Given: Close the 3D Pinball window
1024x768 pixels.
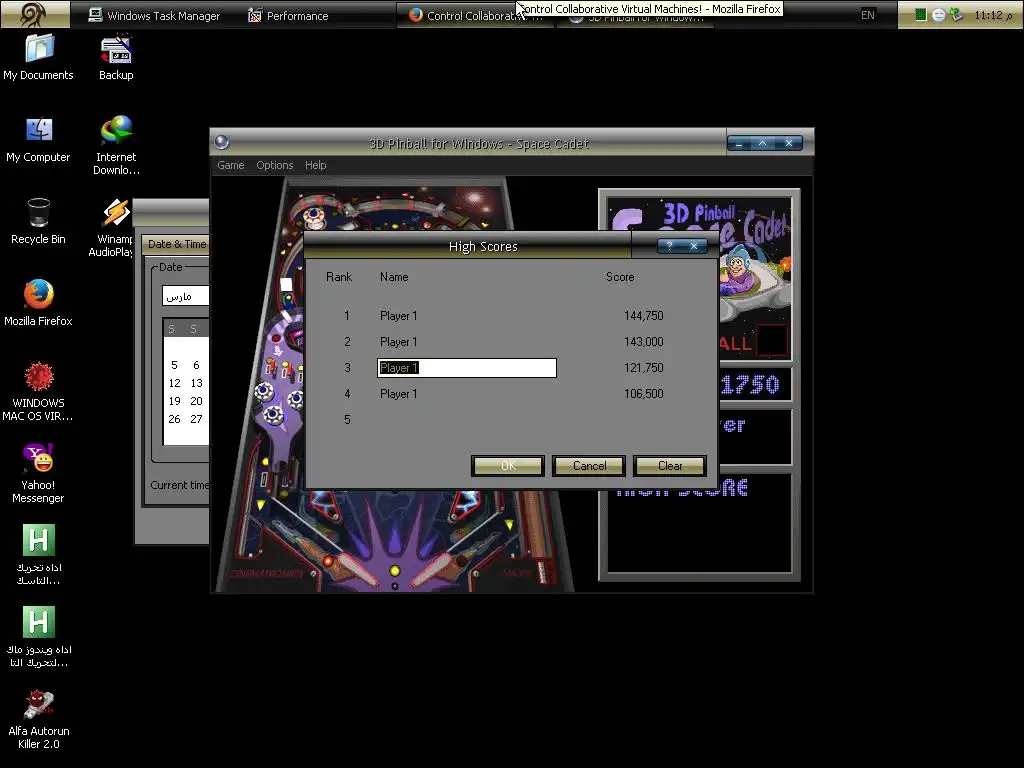Looking at the screenshot, I should click(788, 143).
